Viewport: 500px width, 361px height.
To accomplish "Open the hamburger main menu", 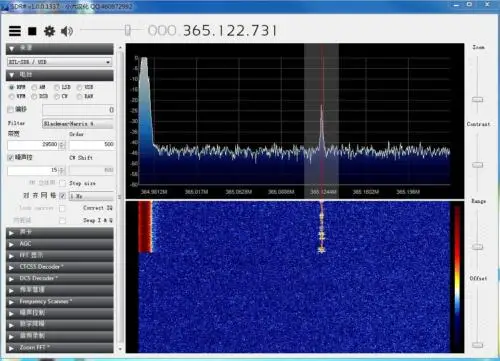I will (15, 31).
